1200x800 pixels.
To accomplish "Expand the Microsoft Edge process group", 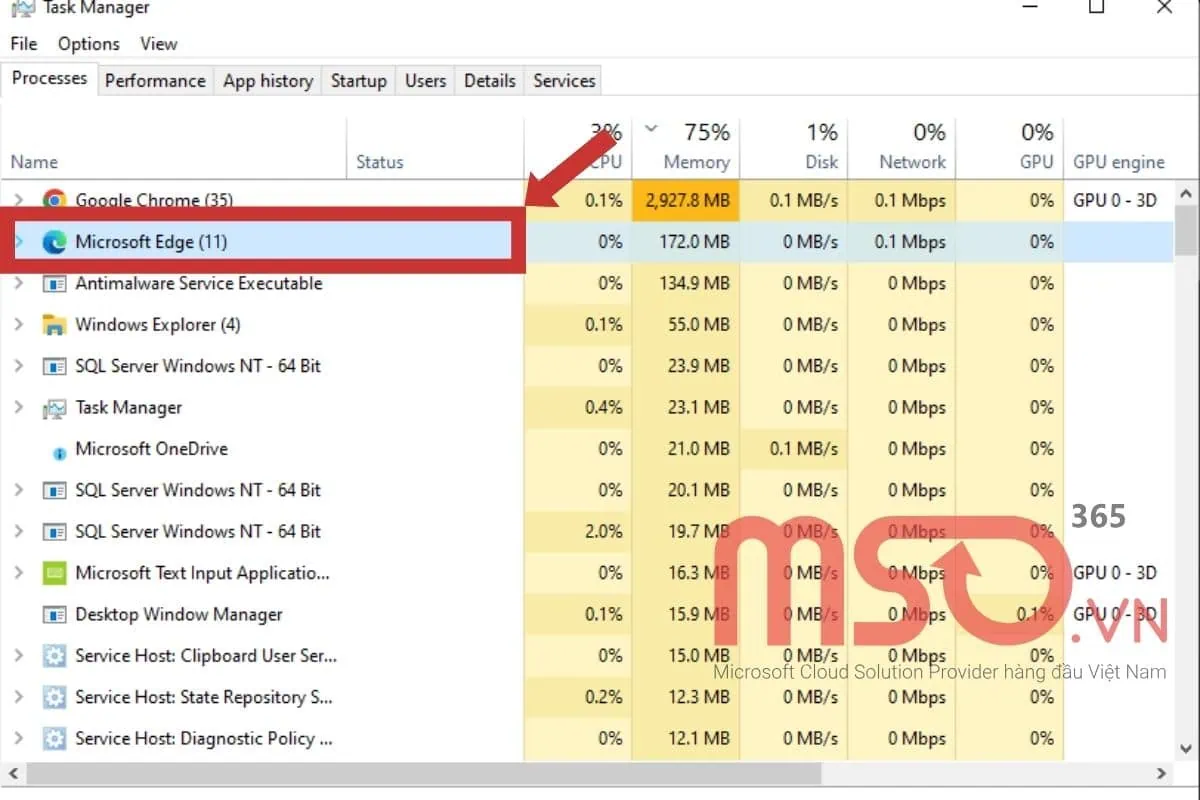I will pos(18,241).
